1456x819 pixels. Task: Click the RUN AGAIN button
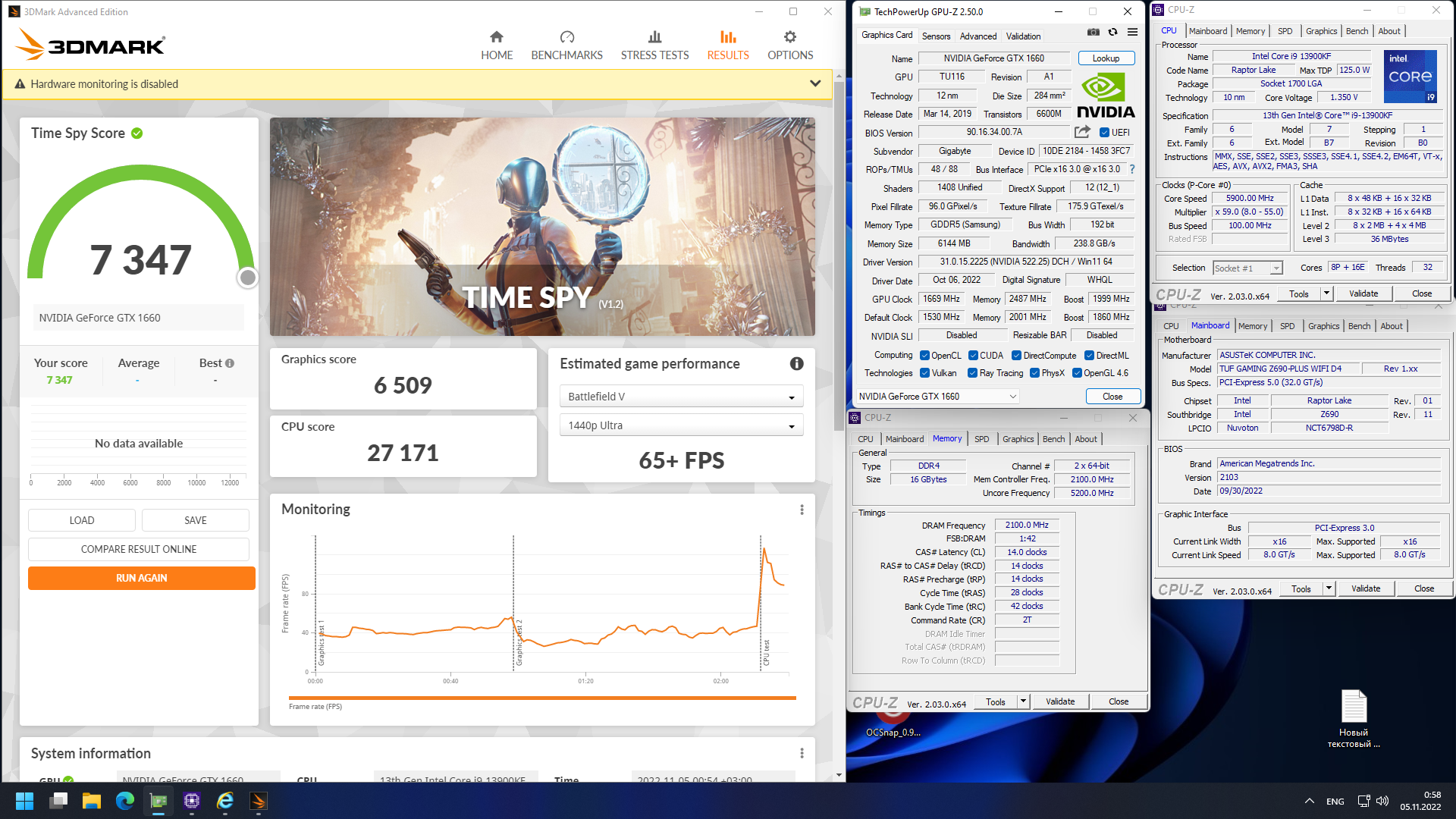[142, 578]
